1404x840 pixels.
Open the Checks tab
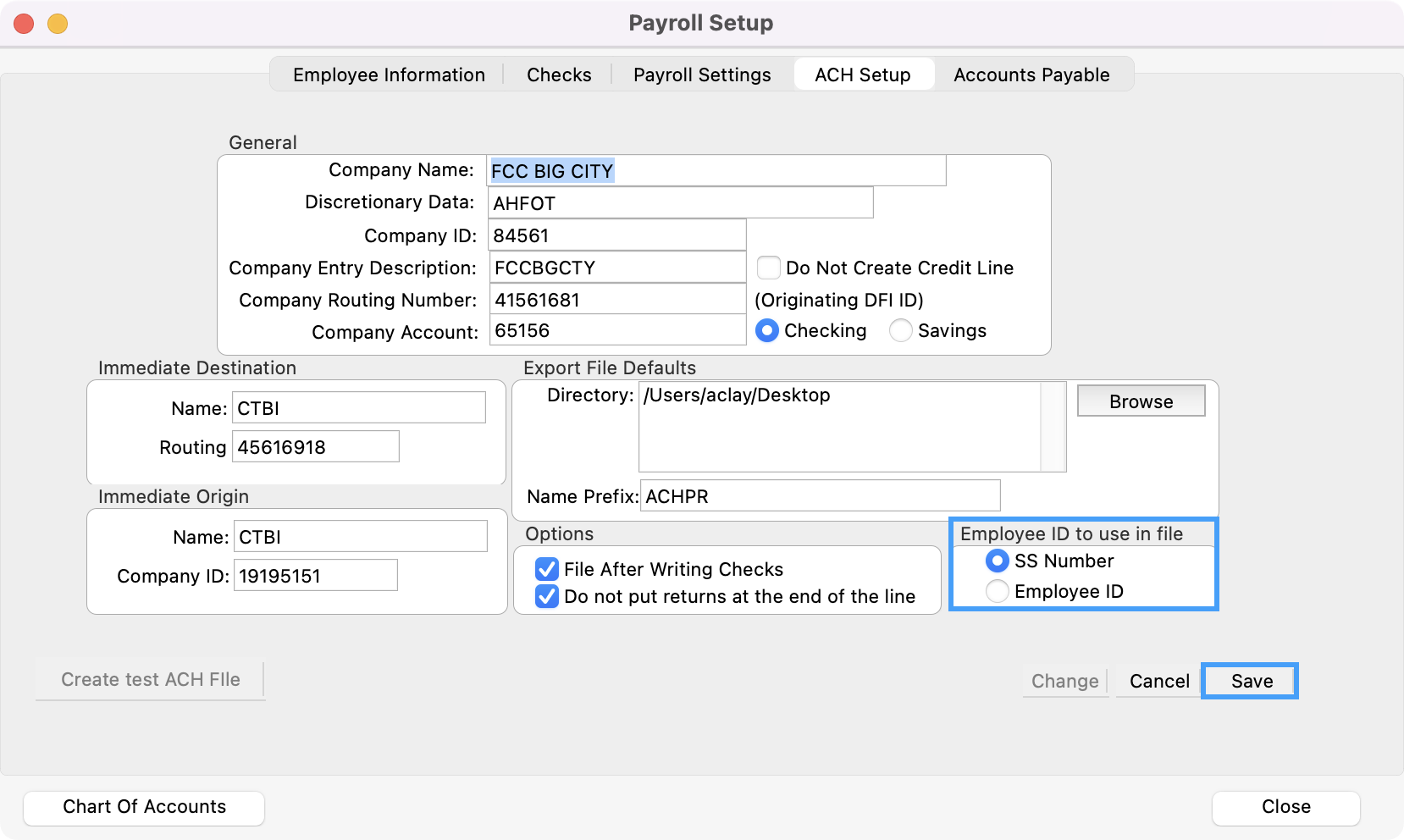coord(559,75)
